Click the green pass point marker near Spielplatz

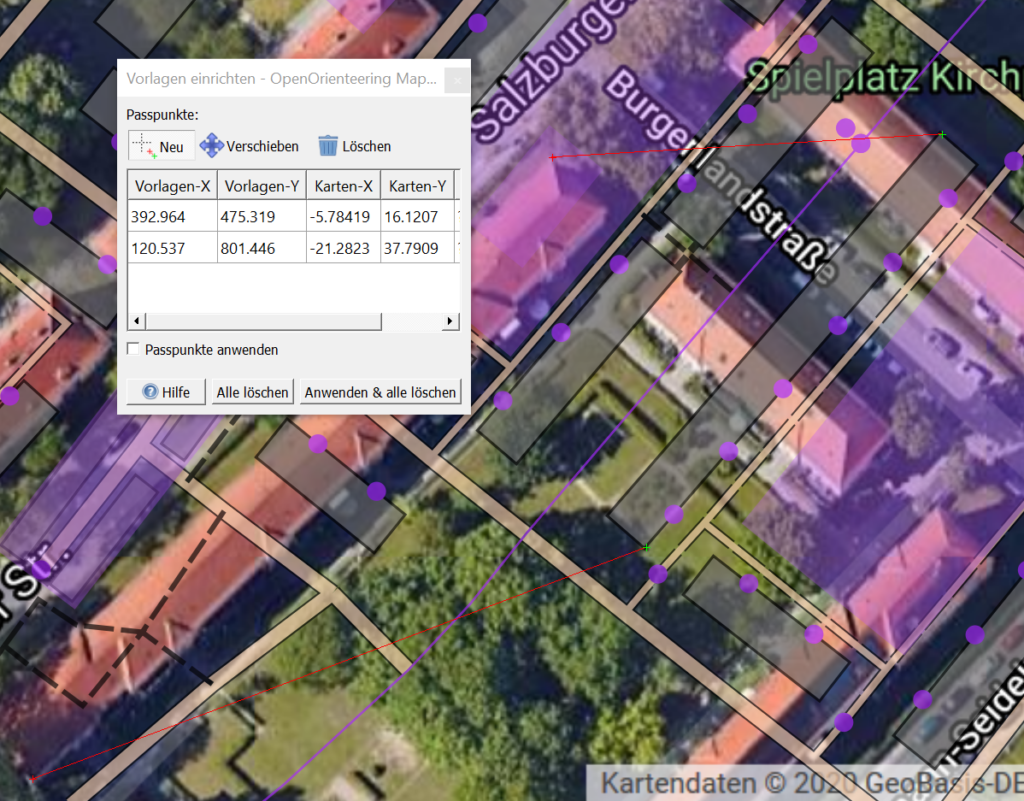pyautogui.click(x=941, y=134)
